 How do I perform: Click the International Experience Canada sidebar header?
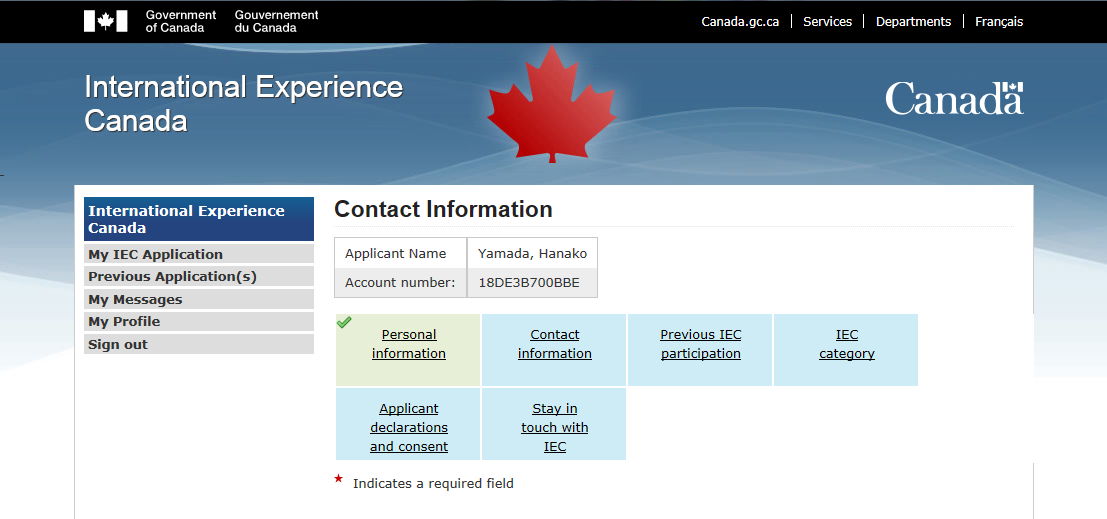(199, 219)
